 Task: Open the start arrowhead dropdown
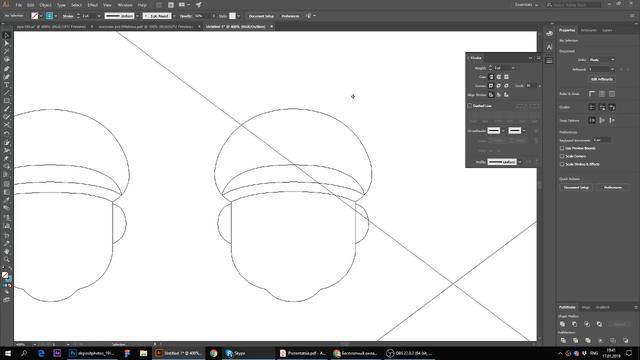[503, 131]
